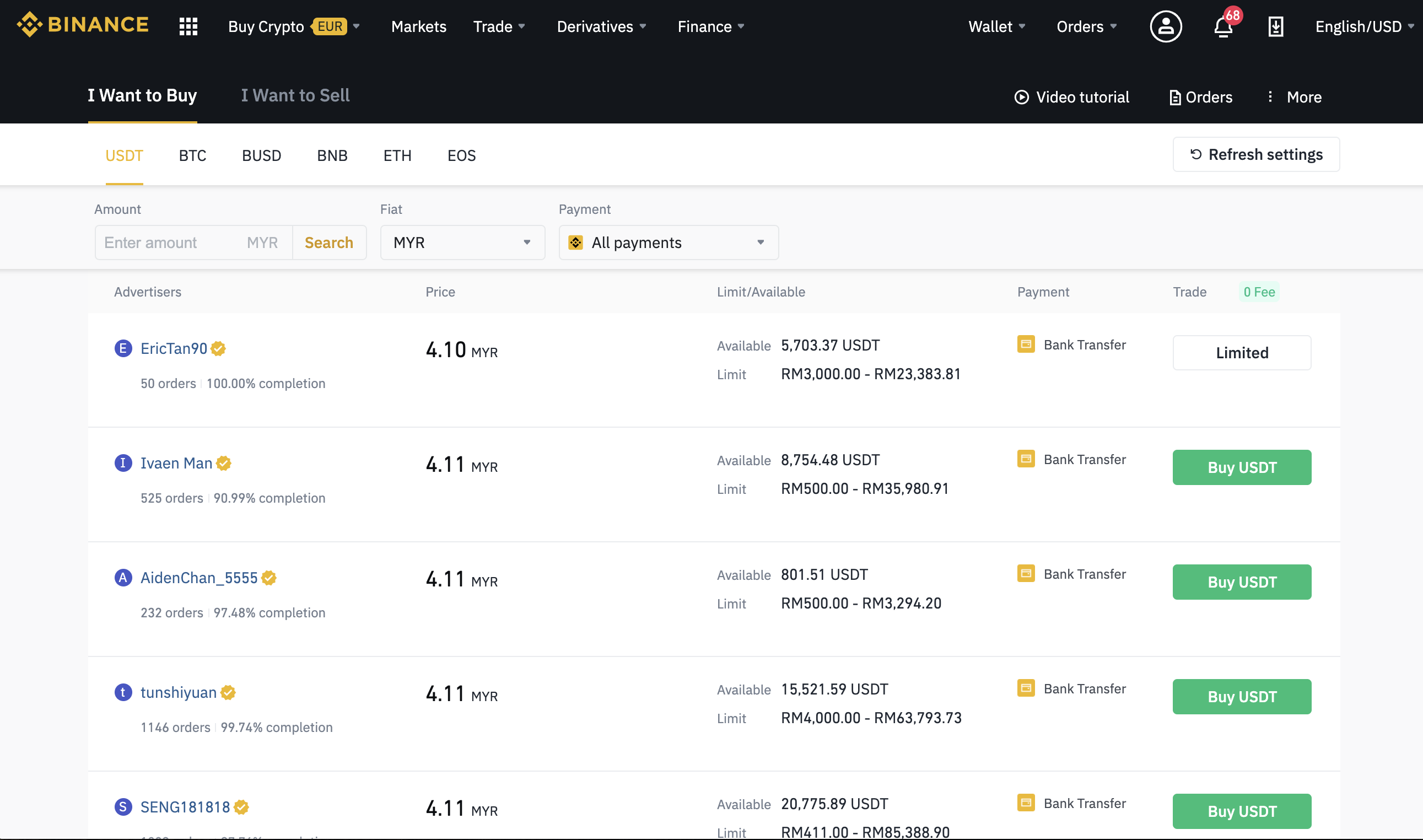
Task: Click AidenChan_5555's avatar icon
Action: [123, 577]
